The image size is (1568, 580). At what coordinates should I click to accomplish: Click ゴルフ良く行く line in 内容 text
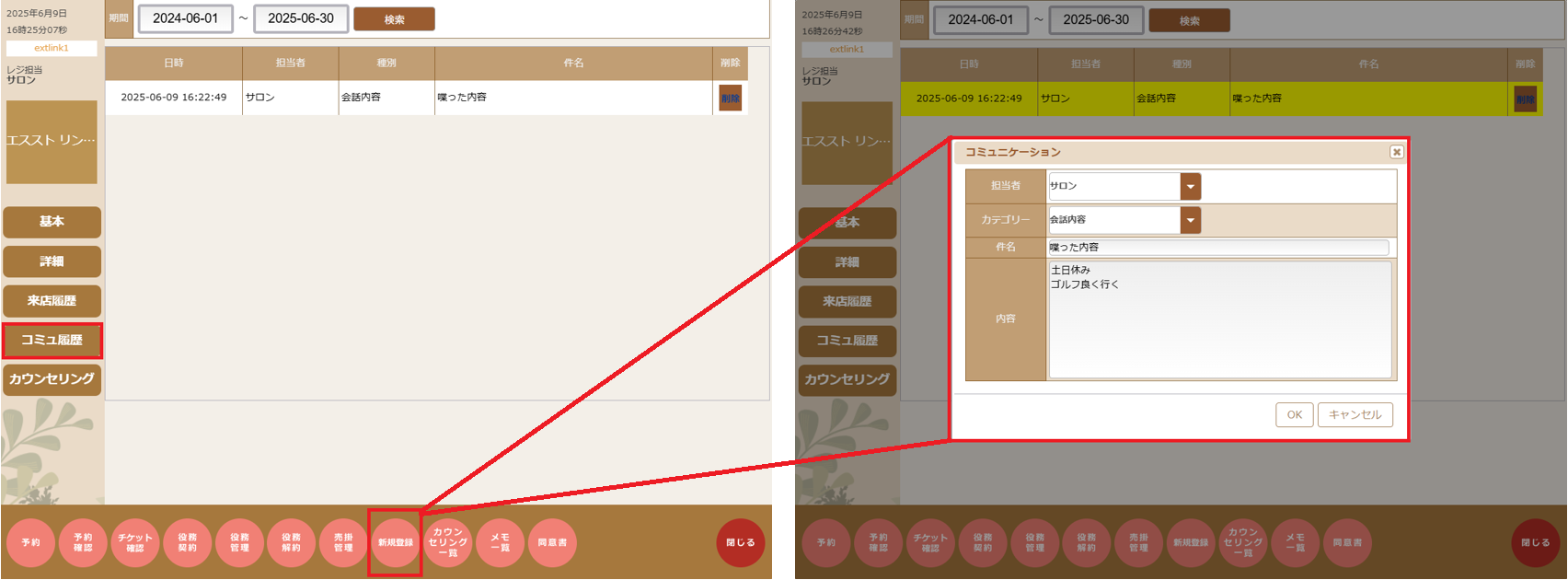click(1085, 284)
